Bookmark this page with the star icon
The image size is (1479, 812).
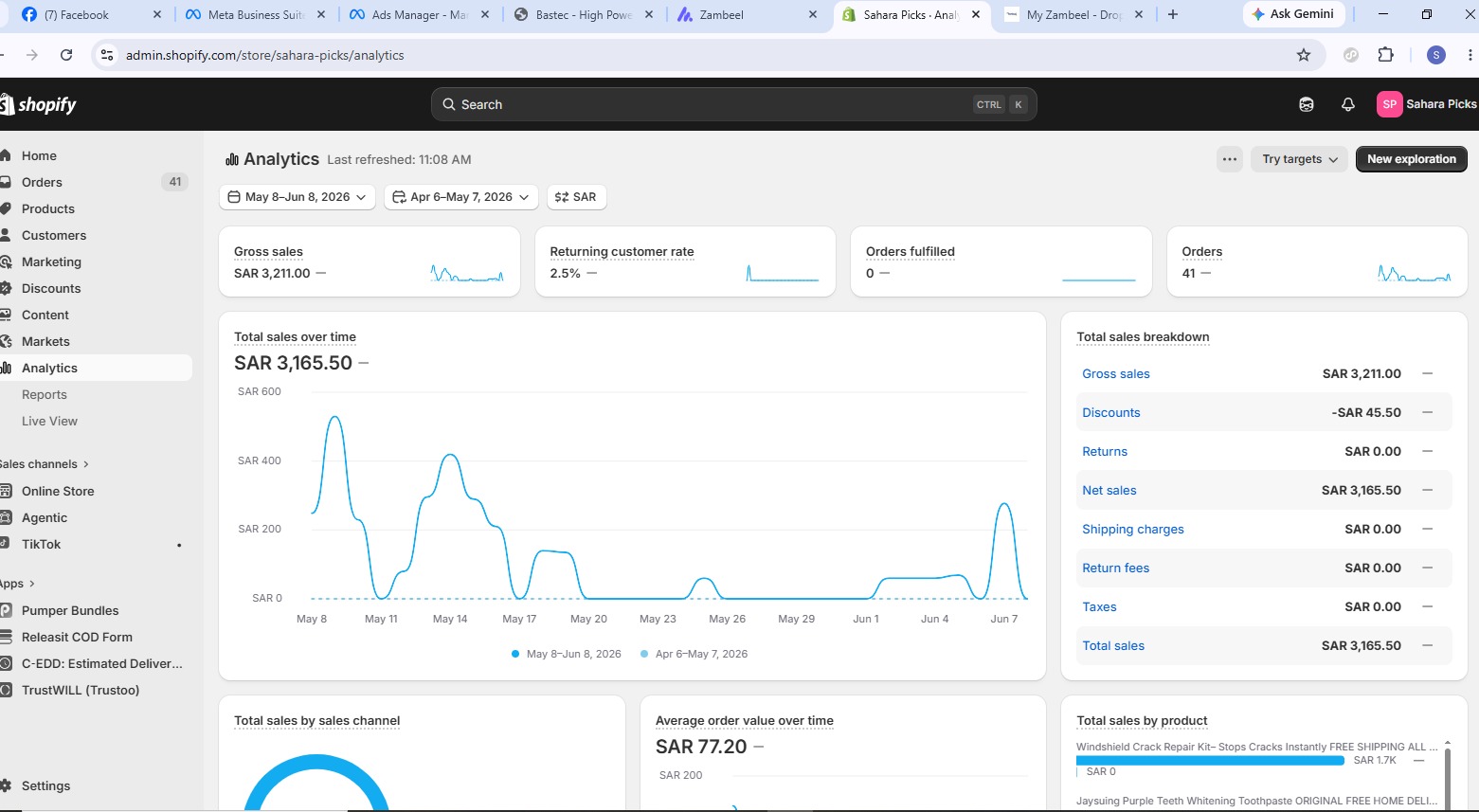pyautogui.click(x=1304, y=55)
